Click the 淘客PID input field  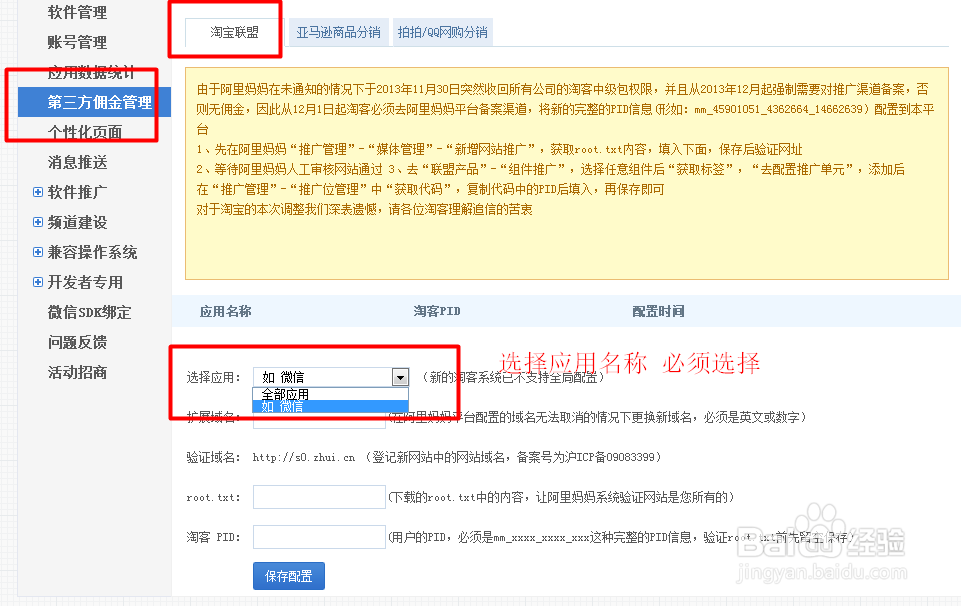click(318, 536)
